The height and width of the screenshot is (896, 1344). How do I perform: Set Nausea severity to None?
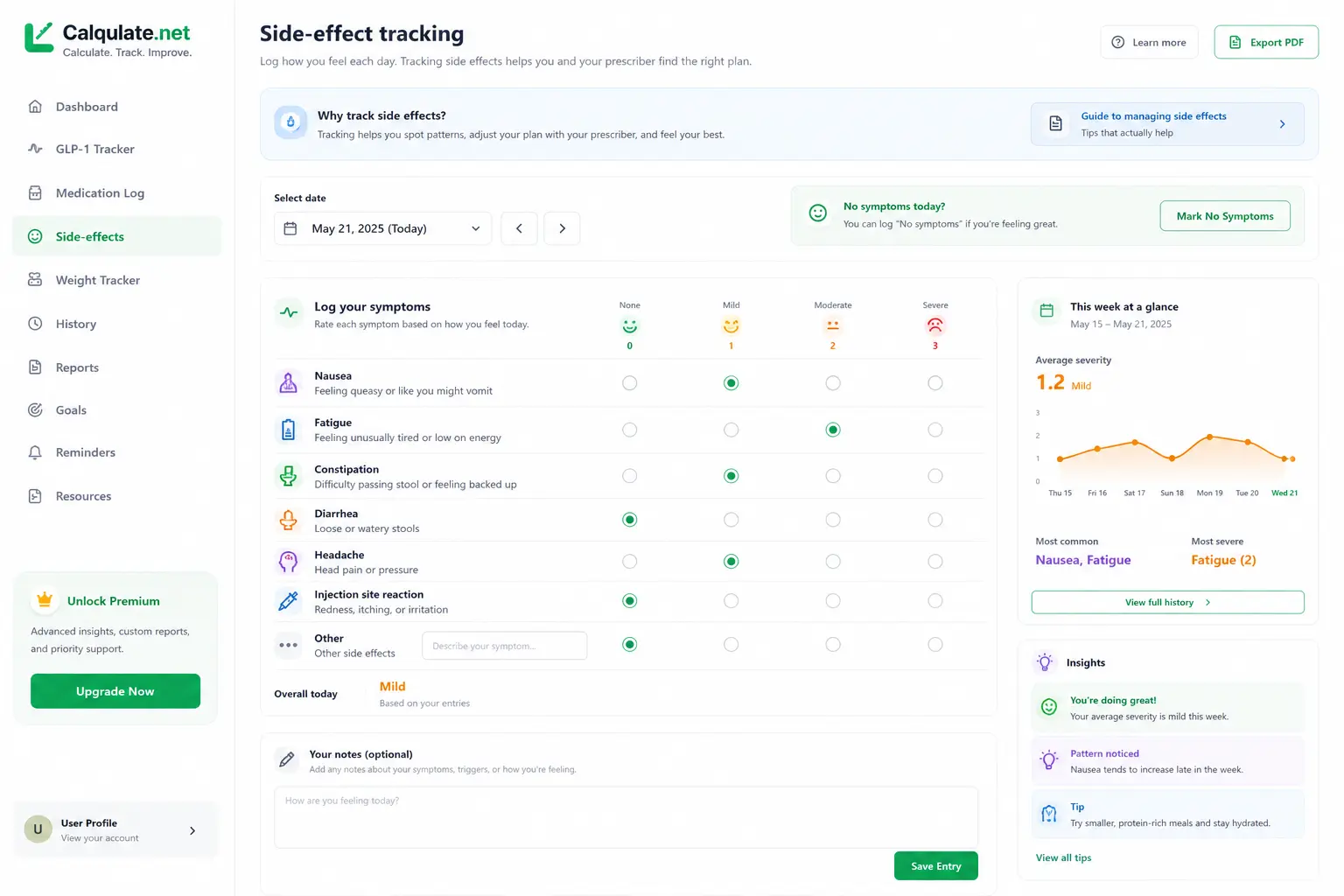coord(630,383)
